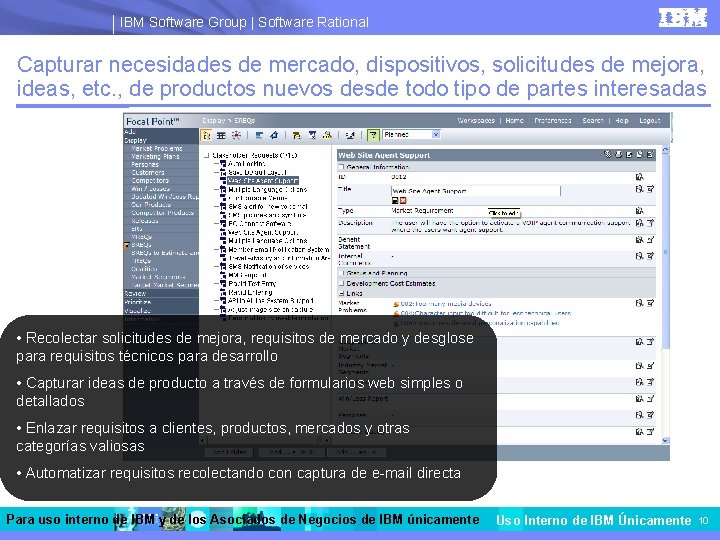Open the Workspaces link
The height and width of the screenshot is (540, 720).
476,121
